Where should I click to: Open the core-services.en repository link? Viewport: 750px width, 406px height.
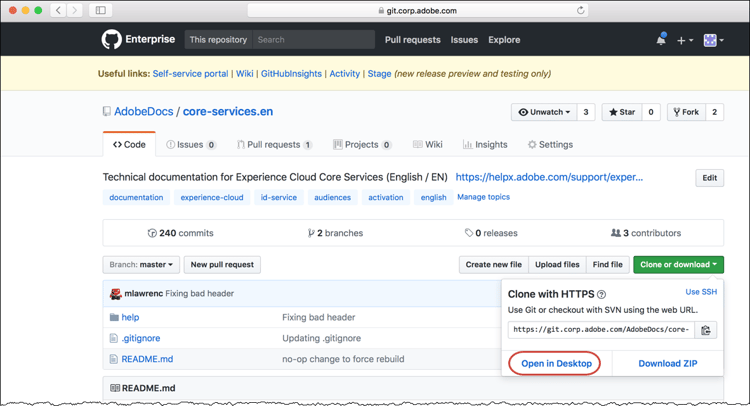228,111
